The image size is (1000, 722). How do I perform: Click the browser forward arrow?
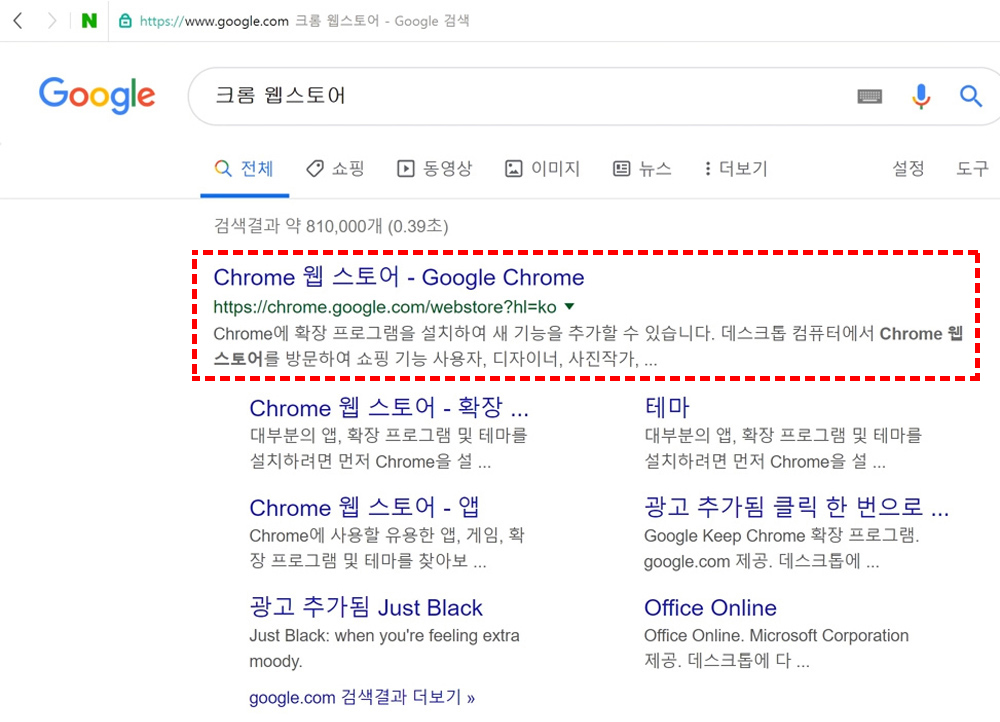point(52,21)
